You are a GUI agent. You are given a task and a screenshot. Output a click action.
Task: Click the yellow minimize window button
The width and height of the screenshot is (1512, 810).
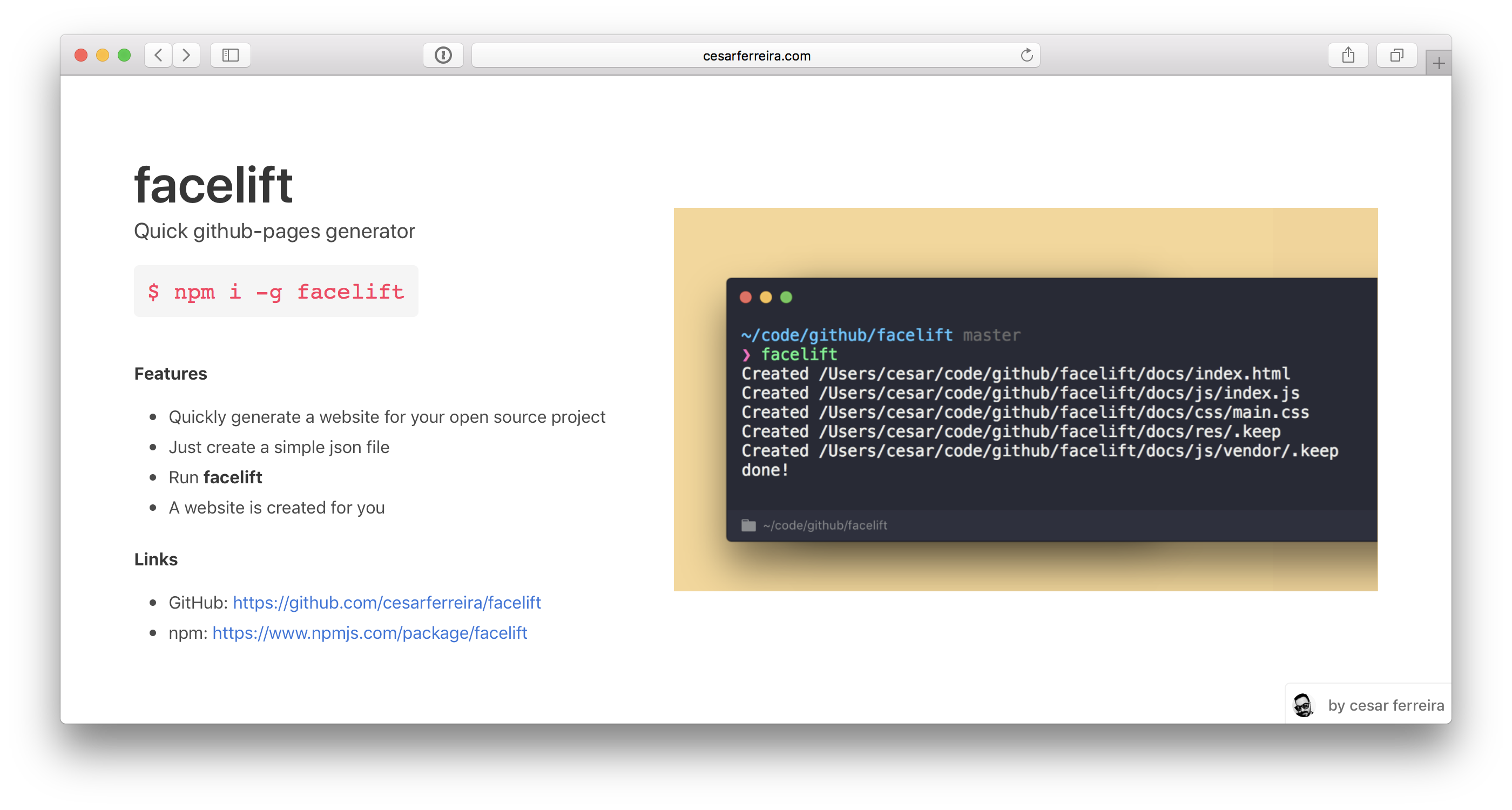click(x=103, y=55)
